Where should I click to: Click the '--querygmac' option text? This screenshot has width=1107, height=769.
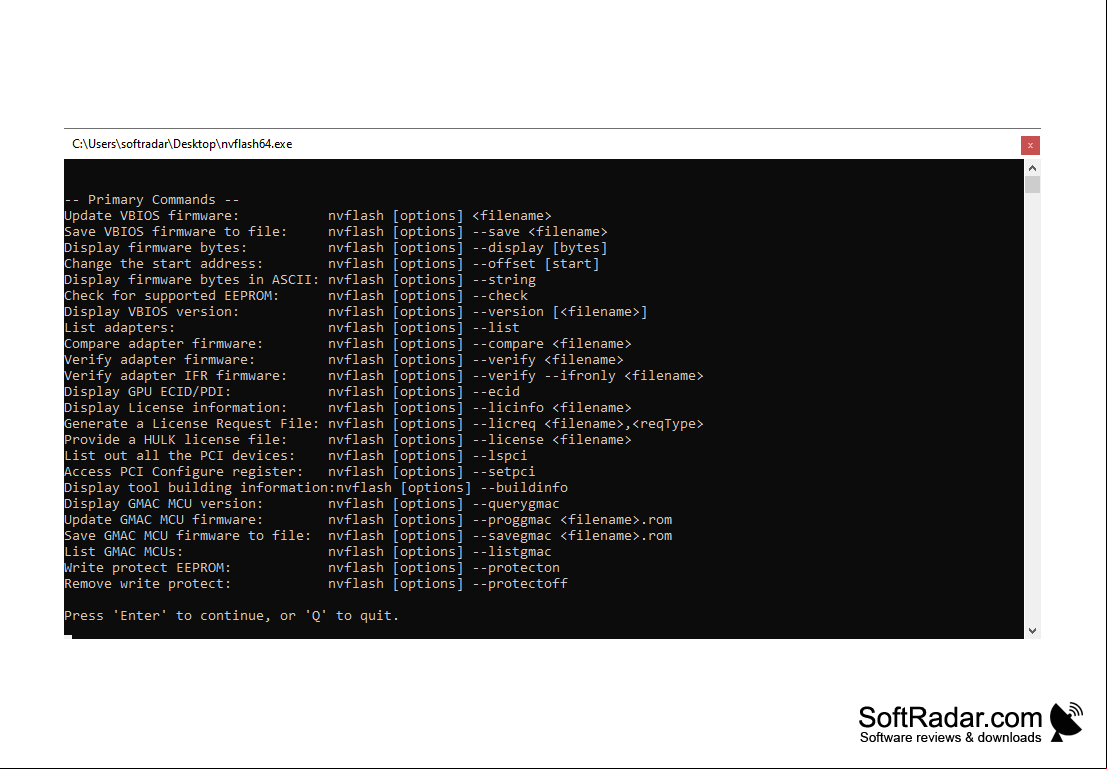click(516, 504)
